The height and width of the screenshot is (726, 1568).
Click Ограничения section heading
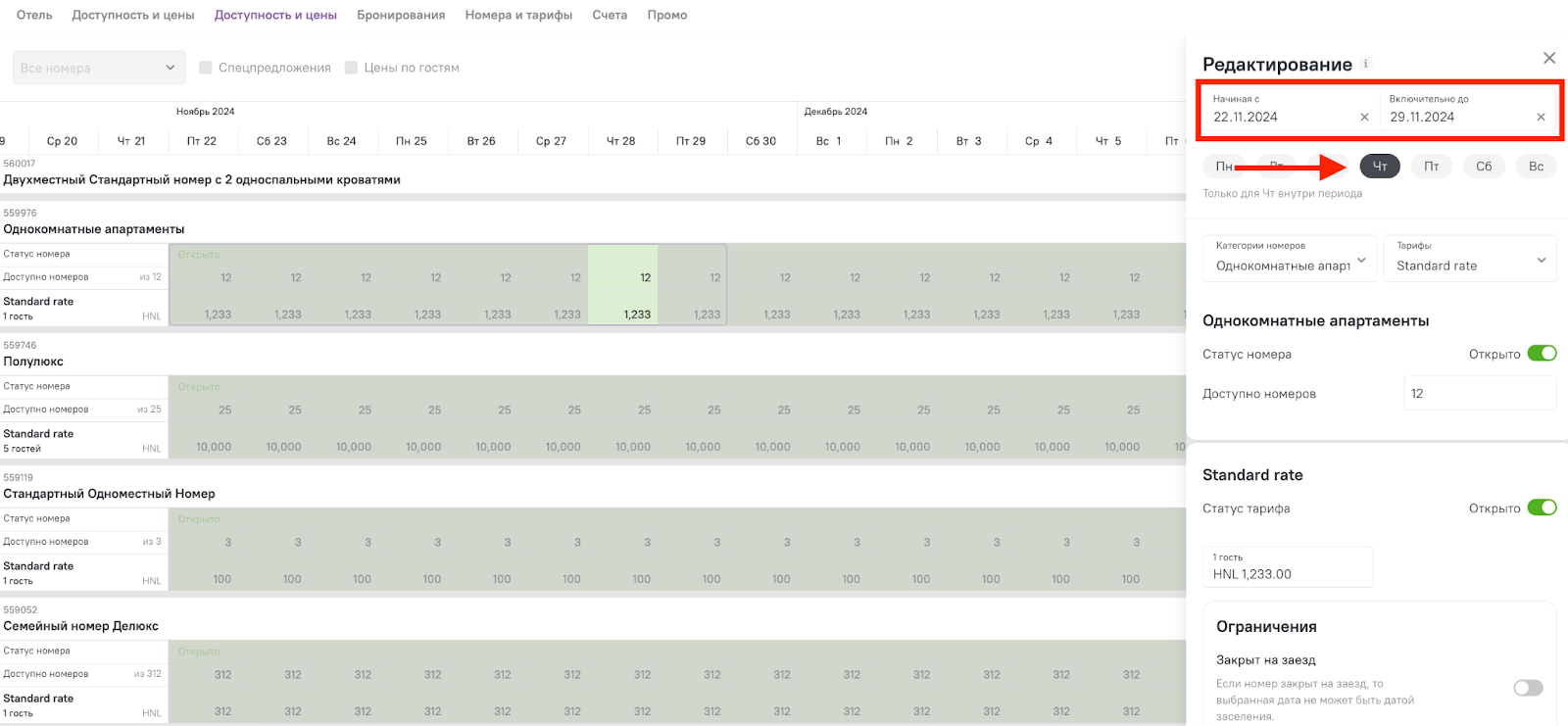(1266, 627)
